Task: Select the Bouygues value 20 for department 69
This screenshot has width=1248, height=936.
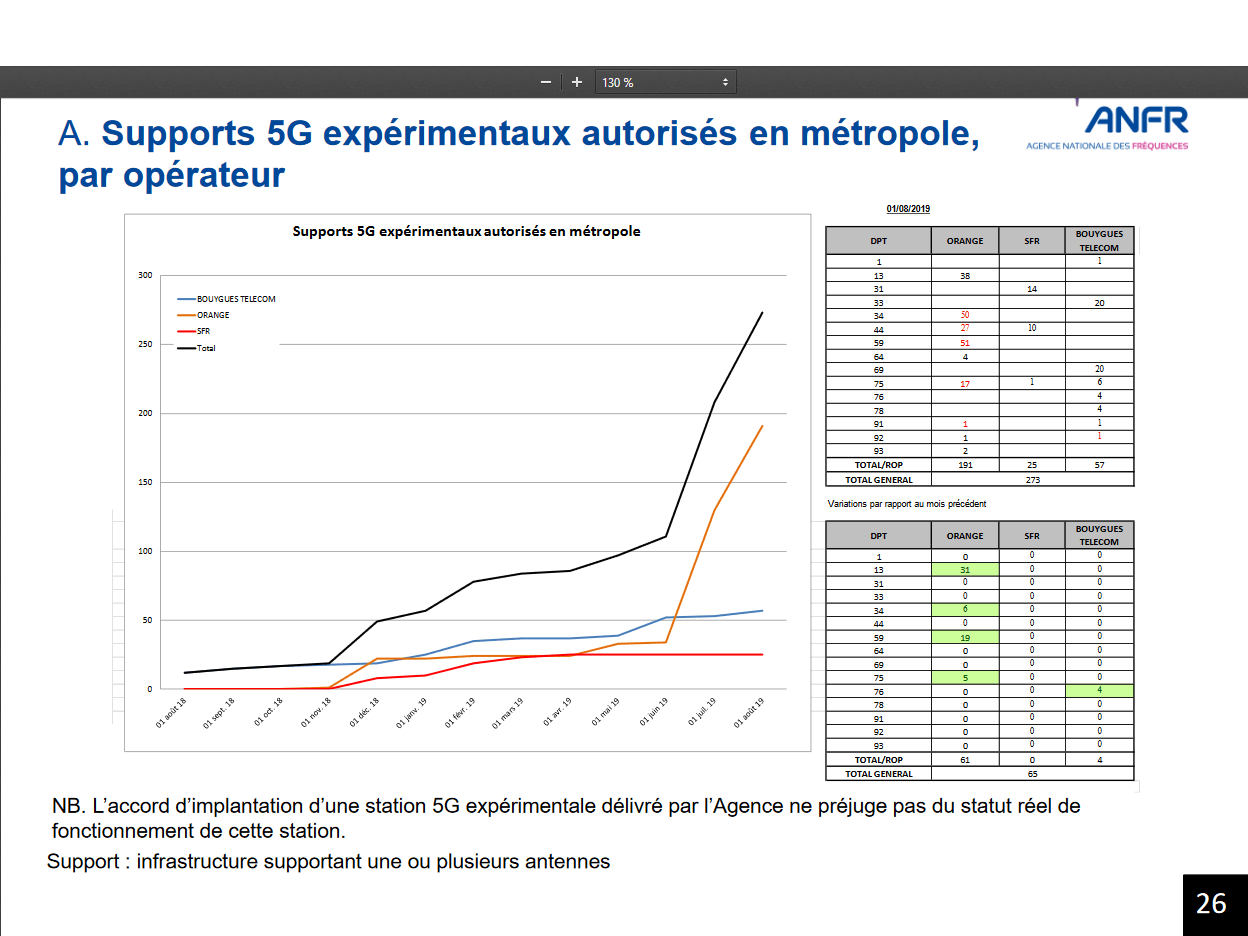Action: click(1099, 370)
